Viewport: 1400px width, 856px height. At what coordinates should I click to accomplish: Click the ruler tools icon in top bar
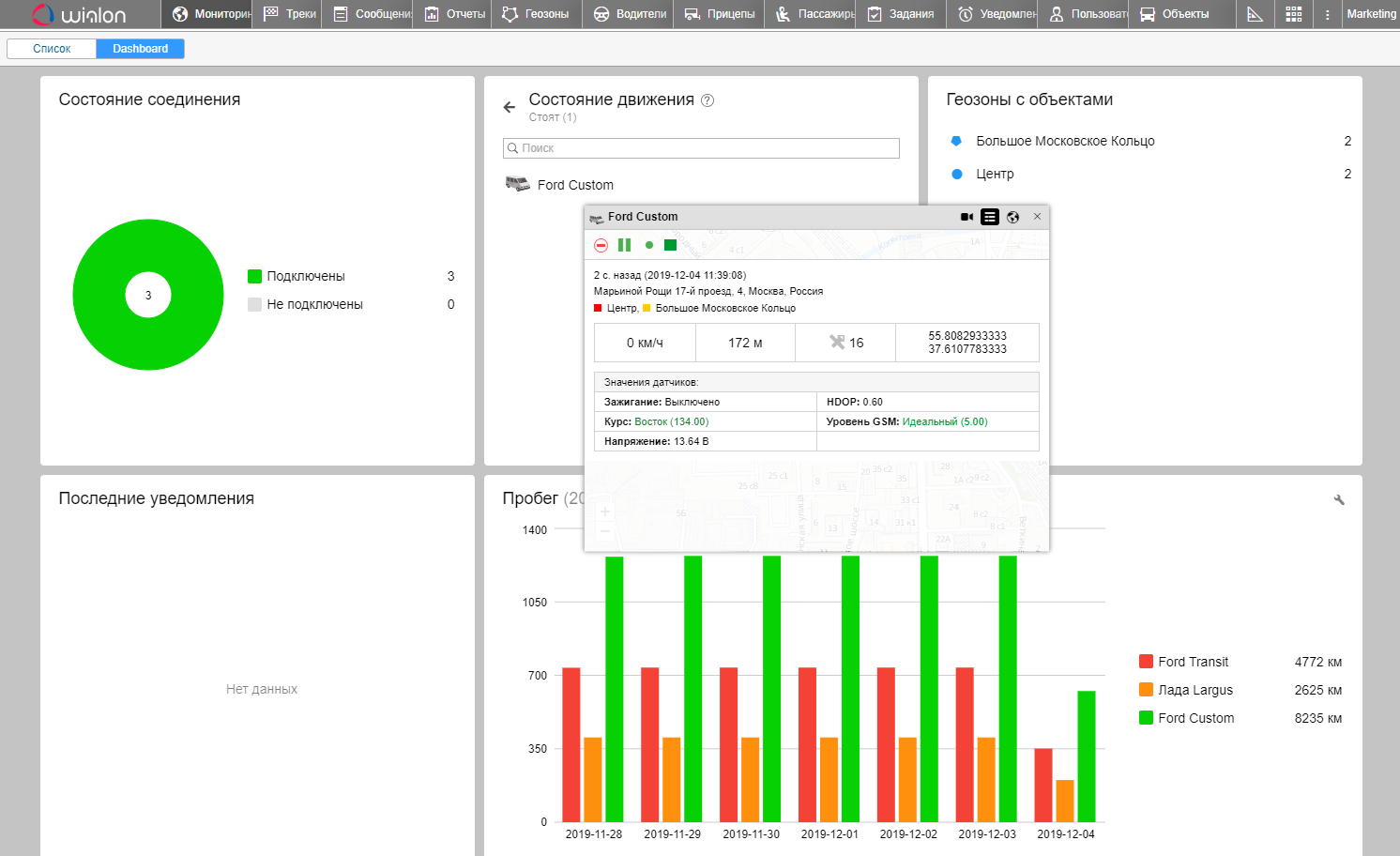[1255, 14]
